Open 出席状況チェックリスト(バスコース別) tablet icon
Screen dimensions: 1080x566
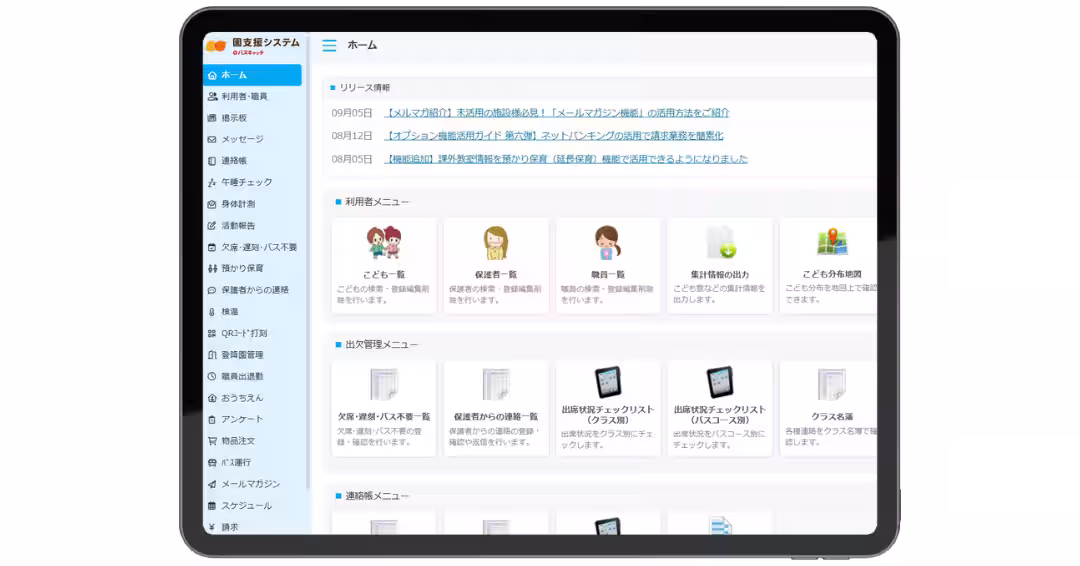click(720, 382)
